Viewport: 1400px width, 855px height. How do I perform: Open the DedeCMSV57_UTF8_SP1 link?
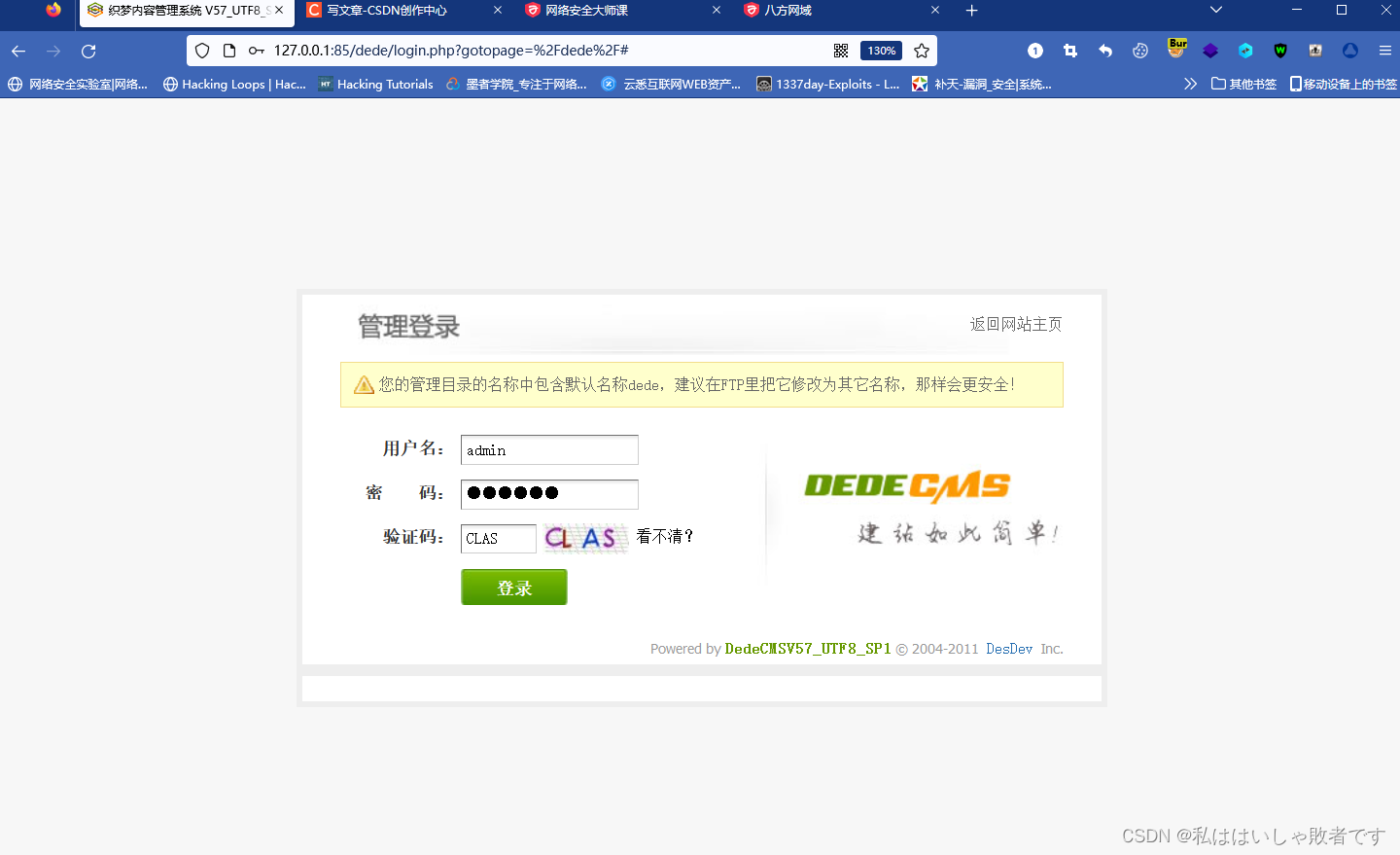(x=808, y=649)
